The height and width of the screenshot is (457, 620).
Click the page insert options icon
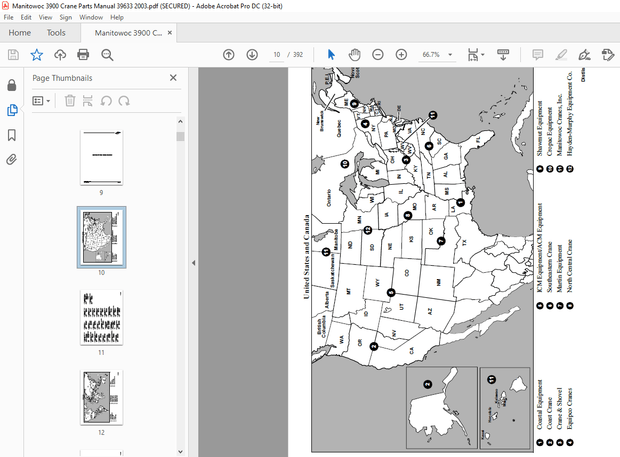click(x=87, y=101)
